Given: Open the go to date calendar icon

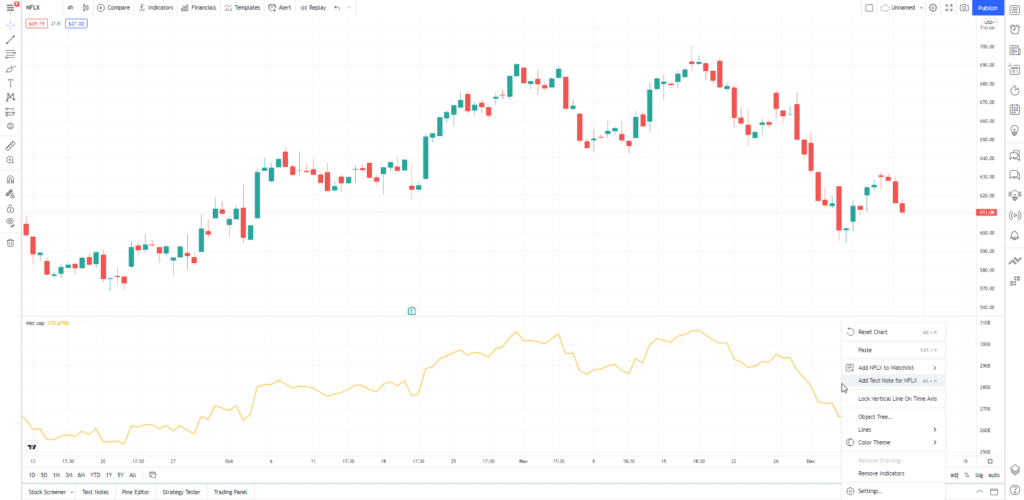Looking at the screenshot, I should pyautogui.click(x=152, y=475).
